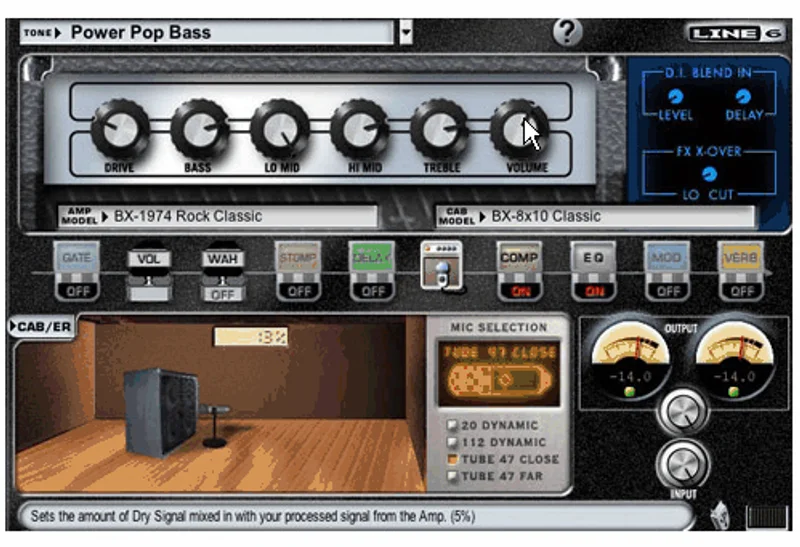Viewport: 800px width, 547px height.
Task: Open the Amp Model selector arrow
Action: (x=105, y=217)
